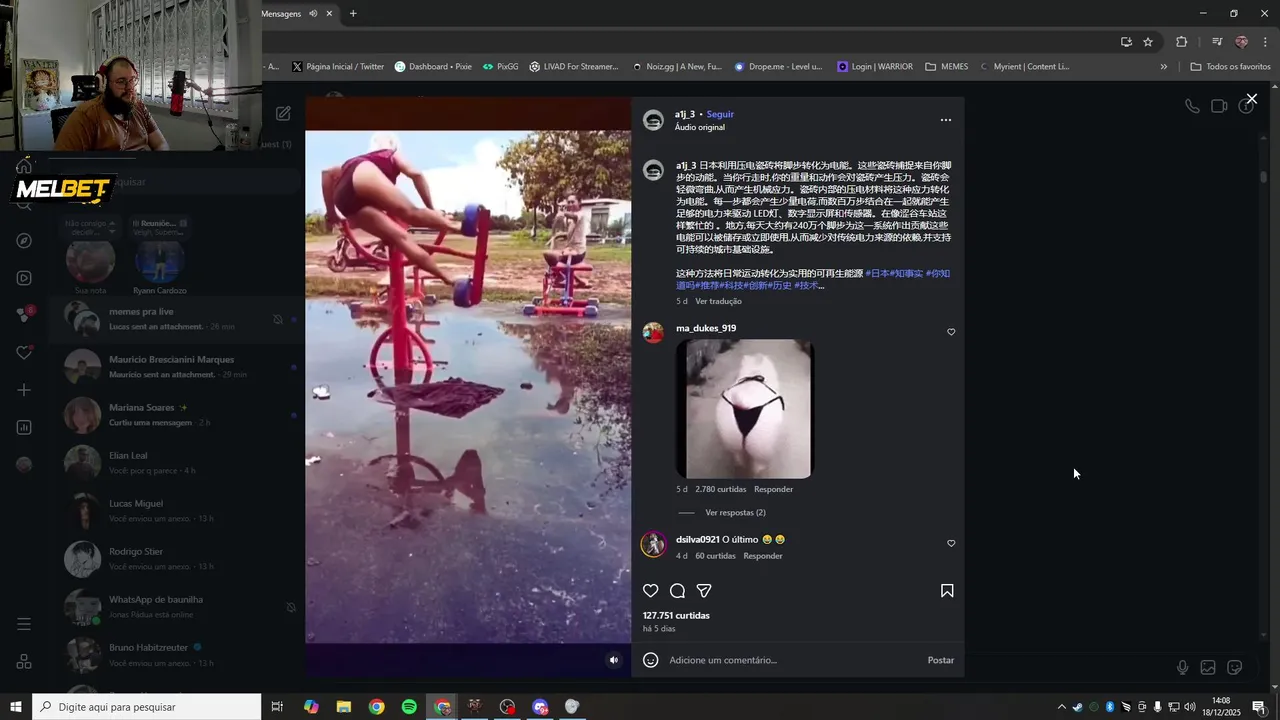1280x720 pixels.
Task: Open the MEMES bookmarks folder
Action: click(947, 67)
